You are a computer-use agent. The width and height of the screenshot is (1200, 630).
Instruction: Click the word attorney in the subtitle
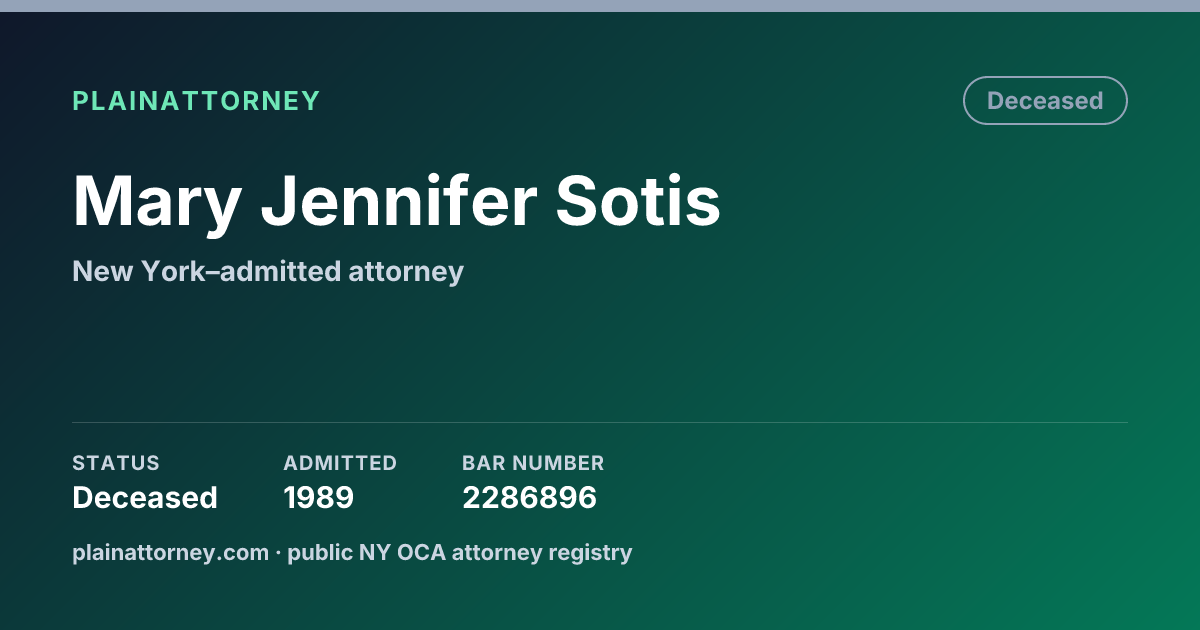pos(406,271)
